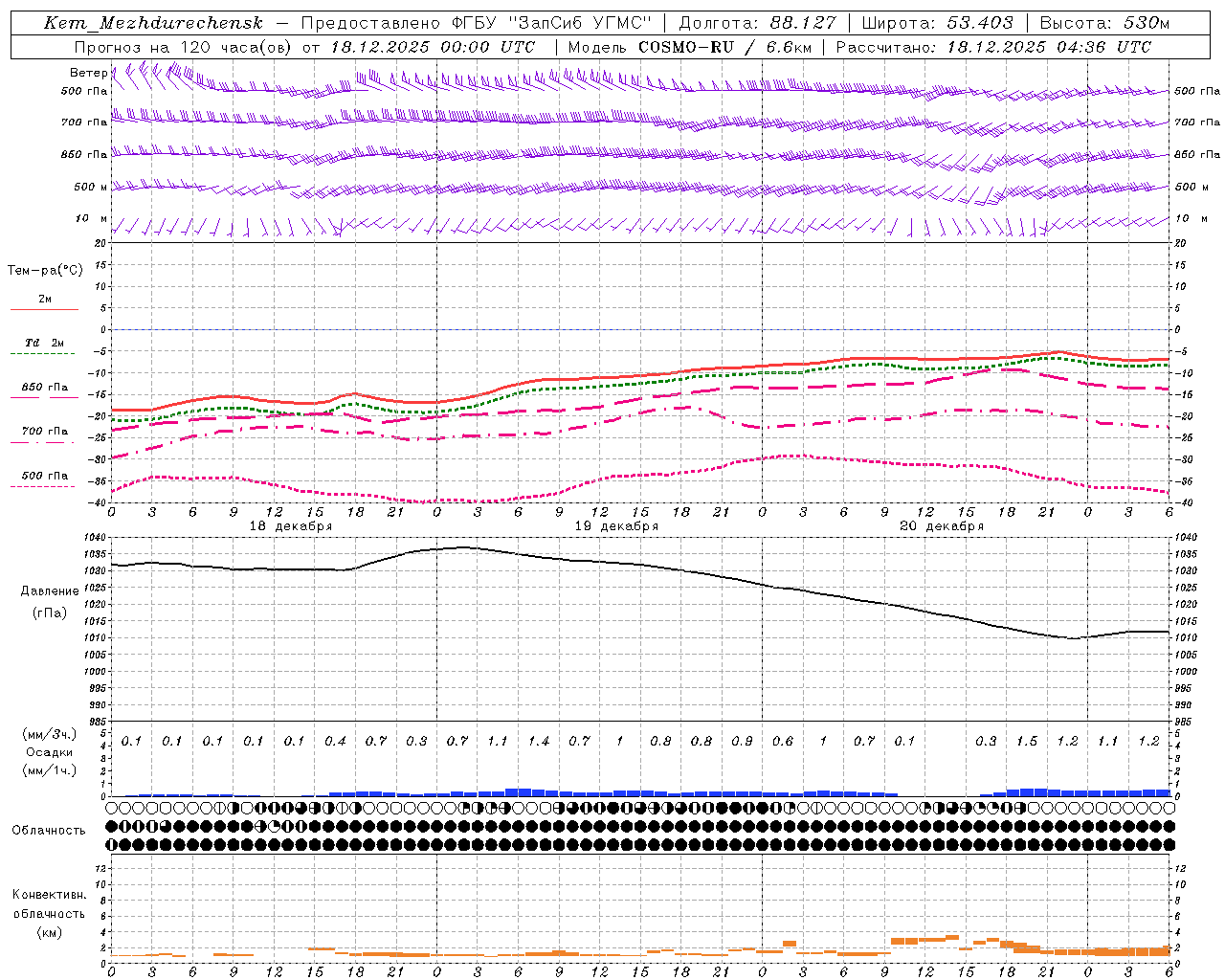1225x980 pixels.
Task: Click the Конвективн. convective cloud label
Action: coord(49,895)
